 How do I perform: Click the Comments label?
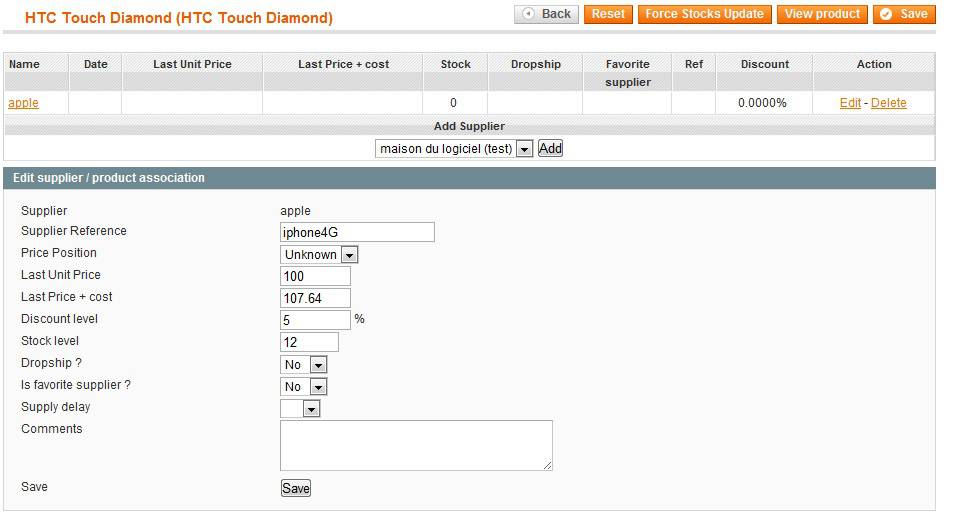[x=52, y=429]
